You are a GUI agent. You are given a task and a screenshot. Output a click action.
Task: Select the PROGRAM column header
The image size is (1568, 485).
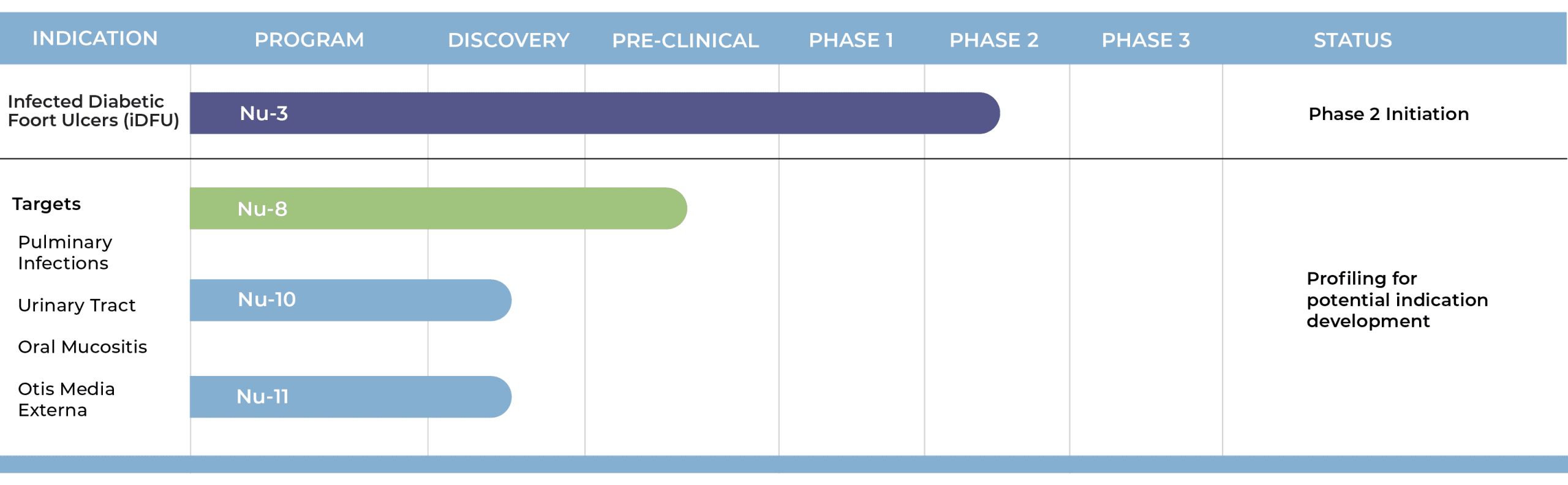309,40
